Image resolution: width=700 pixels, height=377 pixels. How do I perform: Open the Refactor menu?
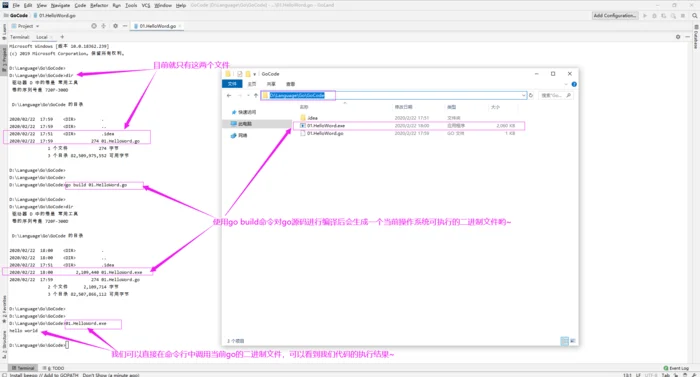point(99,5)
